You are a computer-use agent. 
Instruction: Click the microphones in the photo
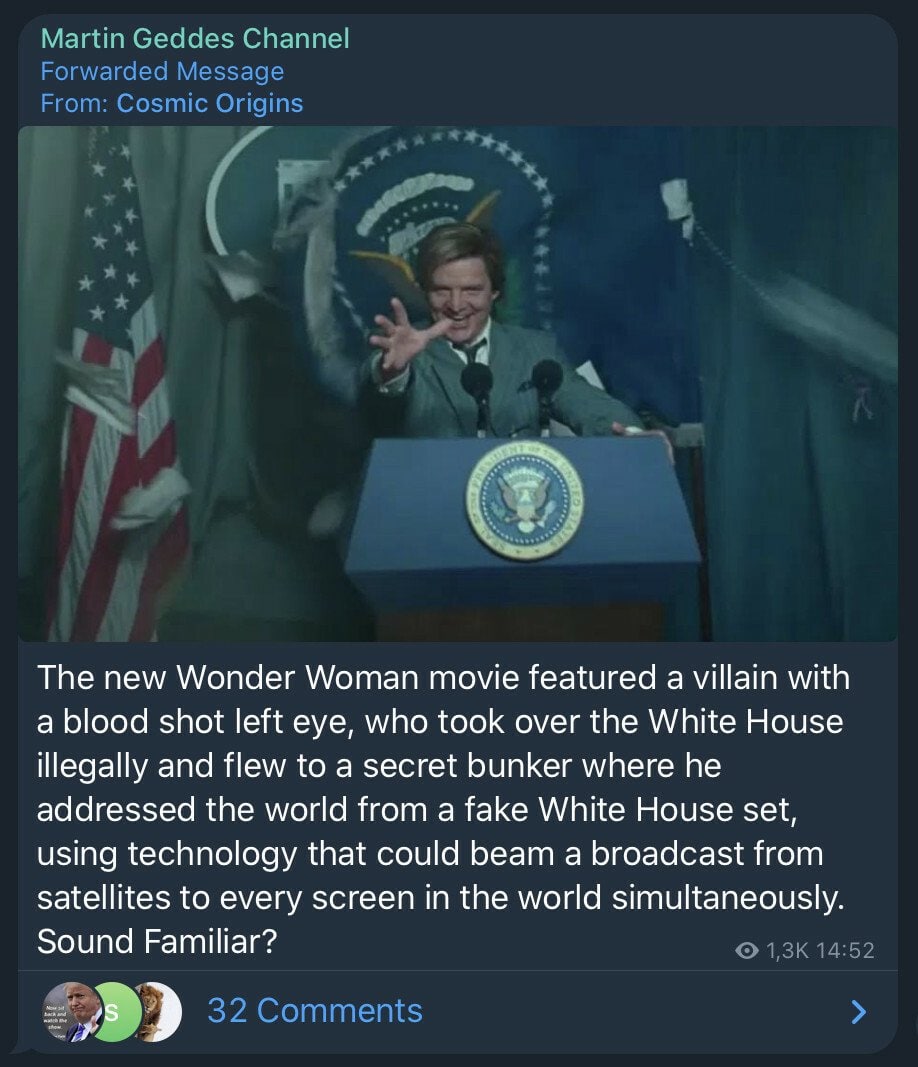pos(512,395)
